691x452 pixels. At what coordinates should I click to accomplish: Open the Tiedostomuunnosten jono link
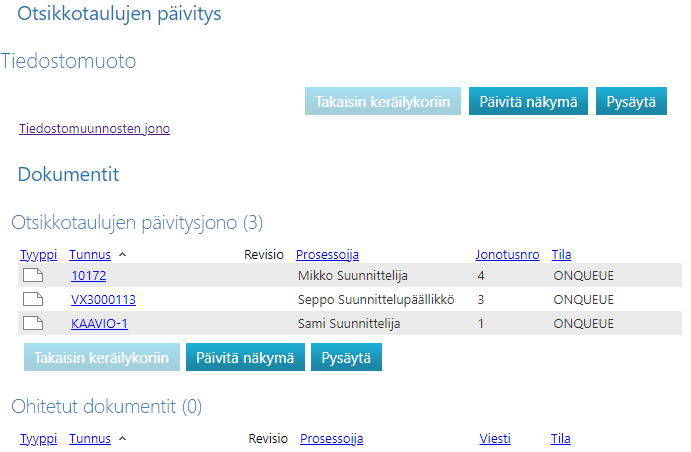click(94, 129)
